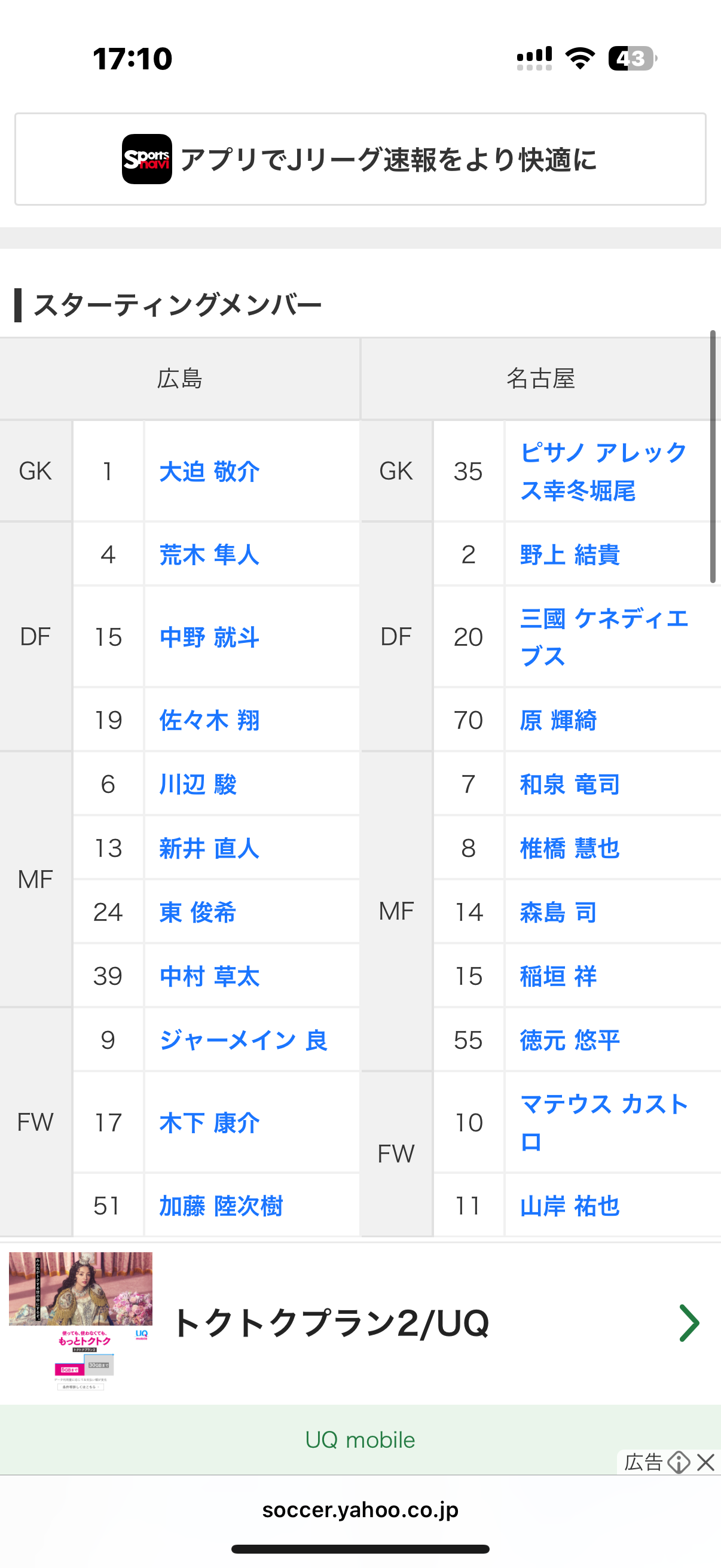
Task: View ジャーメイン 良 player details
Action: click(243, 1041)
